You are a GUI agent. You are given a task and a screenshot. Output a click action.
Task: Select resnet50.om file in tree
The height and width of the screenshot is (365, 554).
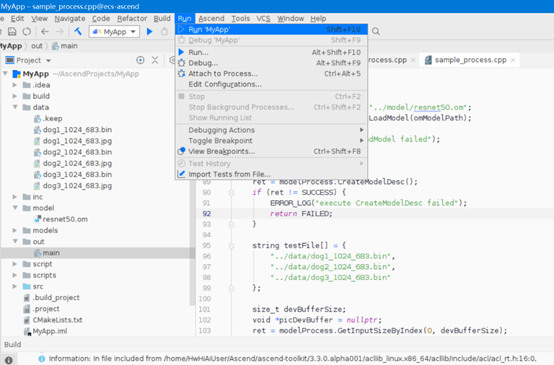tap(65, 219)
